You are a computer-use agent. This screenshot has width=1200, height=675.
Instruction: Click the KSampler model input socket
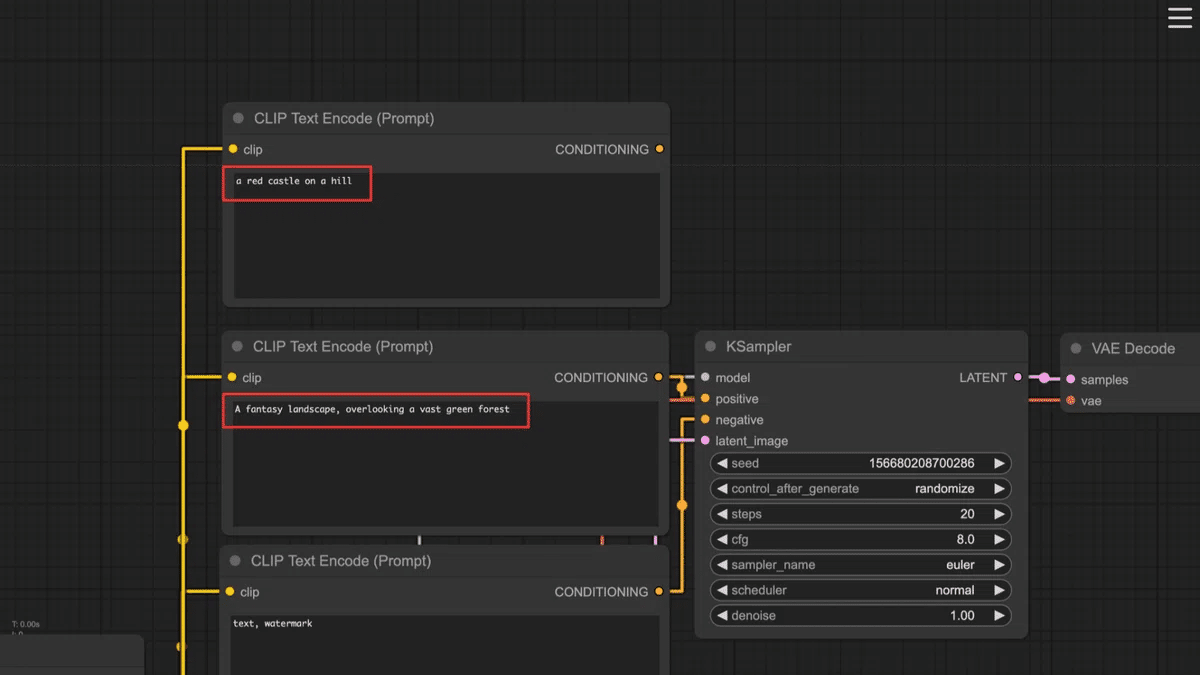pos(705,378)
